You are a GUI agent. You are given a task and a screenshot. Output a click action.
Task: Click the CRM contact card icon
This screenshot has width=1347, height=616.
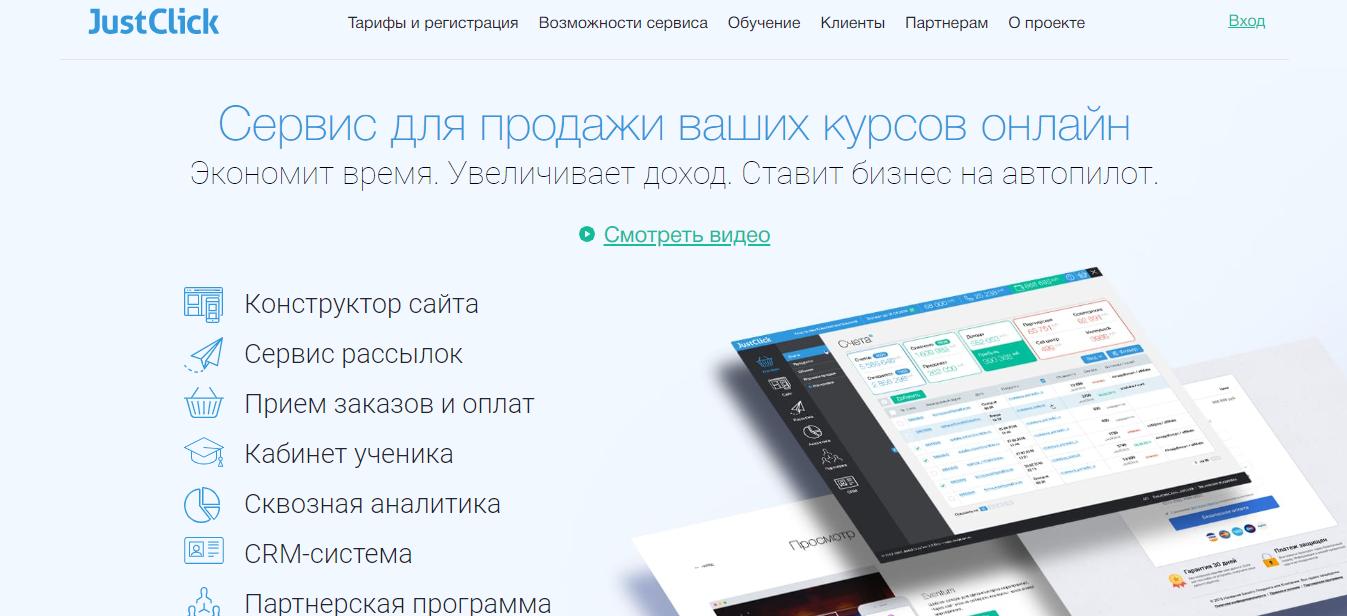[x=203, y=553]
